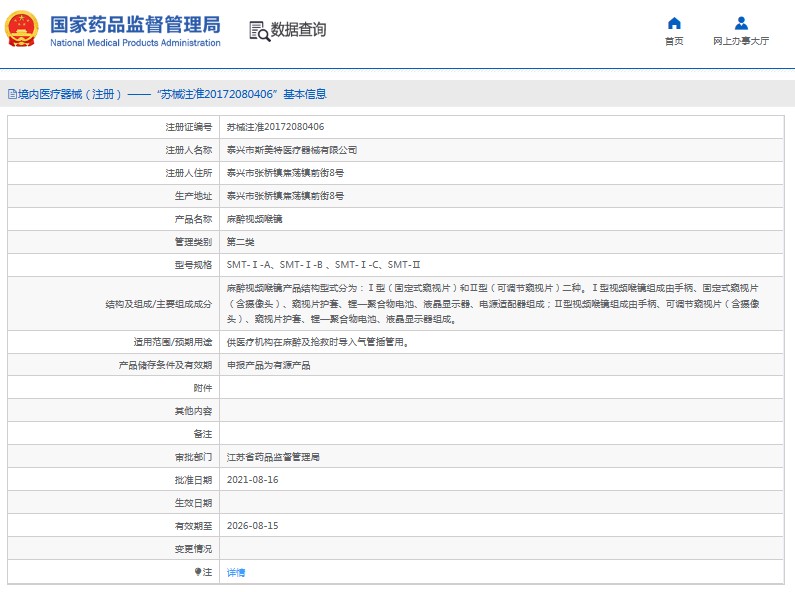Click approving department 江苏省药品监督管理局 cell

pos(273,457)
